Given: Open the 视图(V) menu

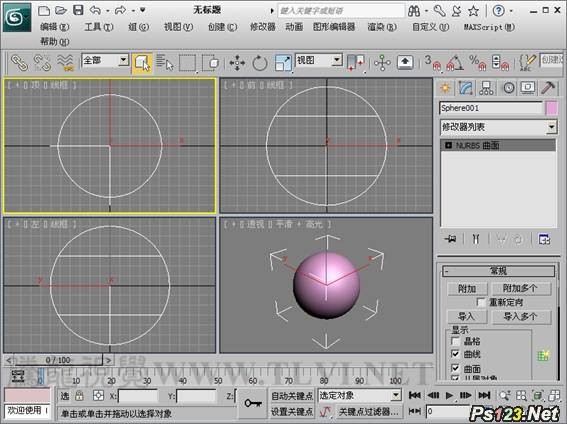Looking at the screenshot, I should tap(179, 27).
